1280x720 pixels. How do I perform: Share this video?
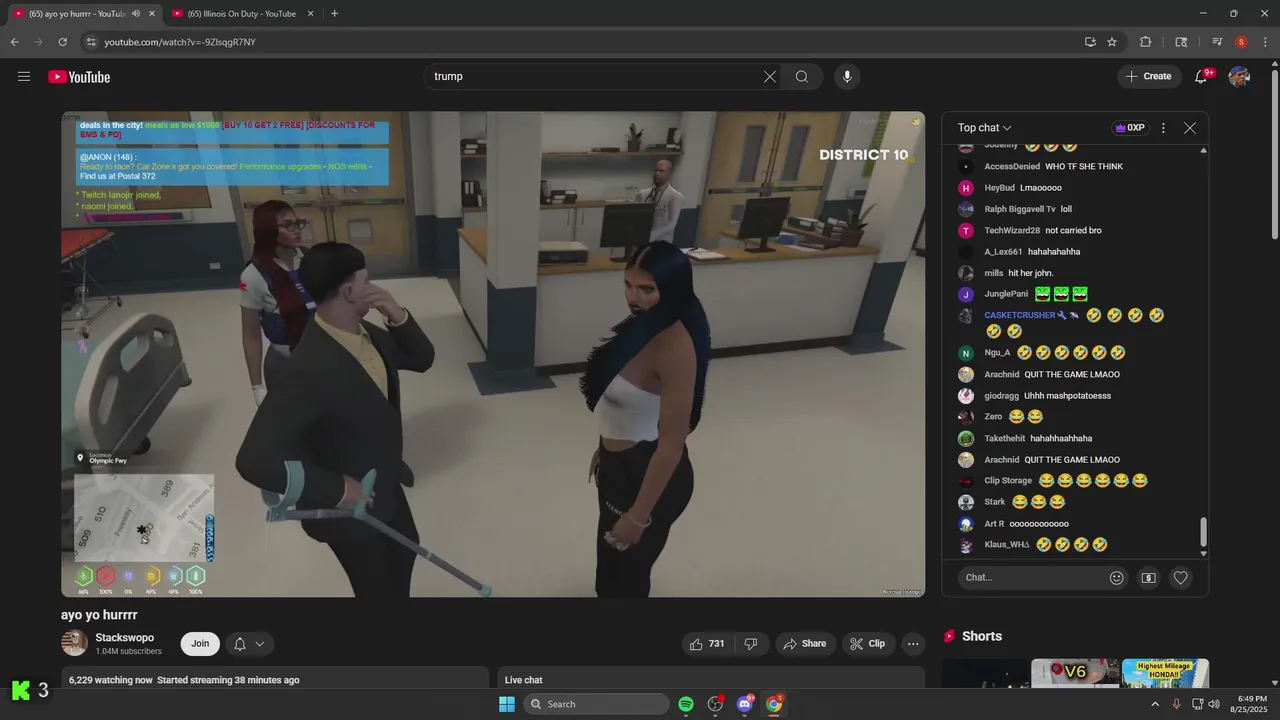(805, 644)
